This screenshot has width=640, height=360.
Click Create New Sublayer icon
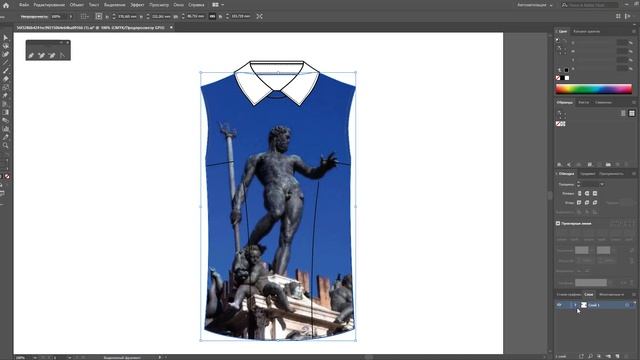(608, 356)
